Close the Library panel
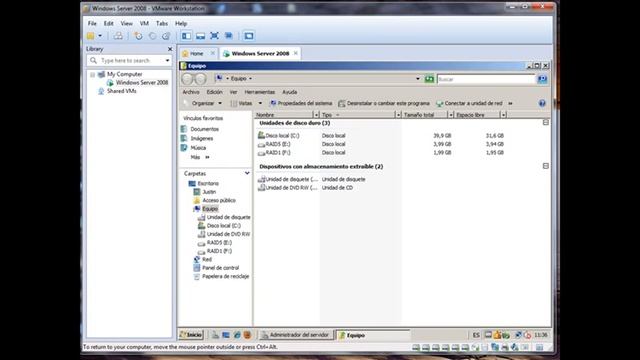 (x=170, y=49)
